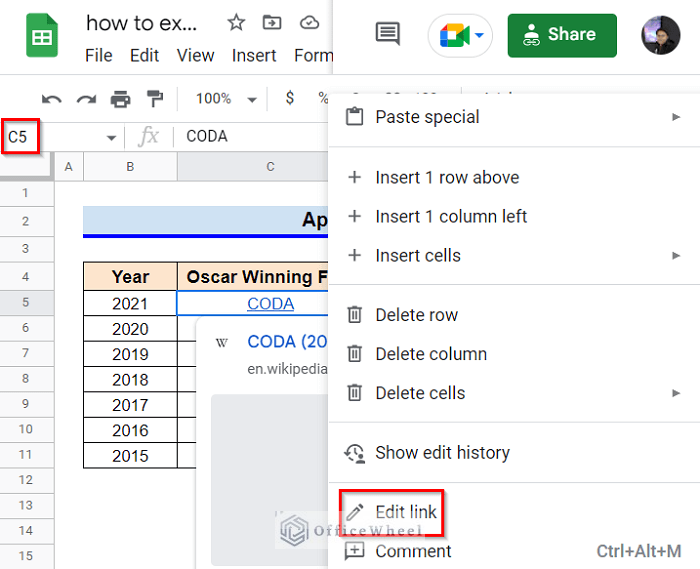Click the undo arrow icon
Viewport: 700px width, 569px height.
[52, 99]
